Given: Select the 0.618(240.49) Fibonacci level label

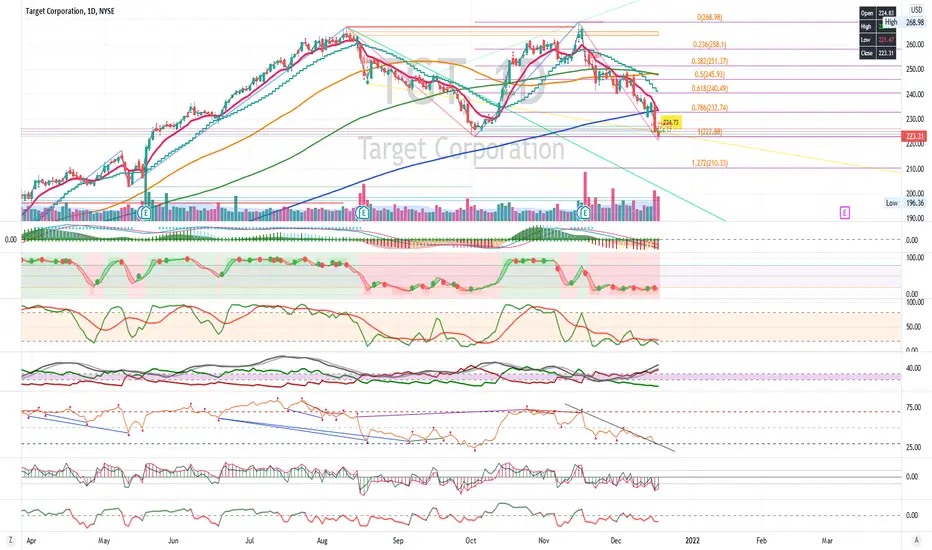Looking at the screenshot, I should point(709,89).
